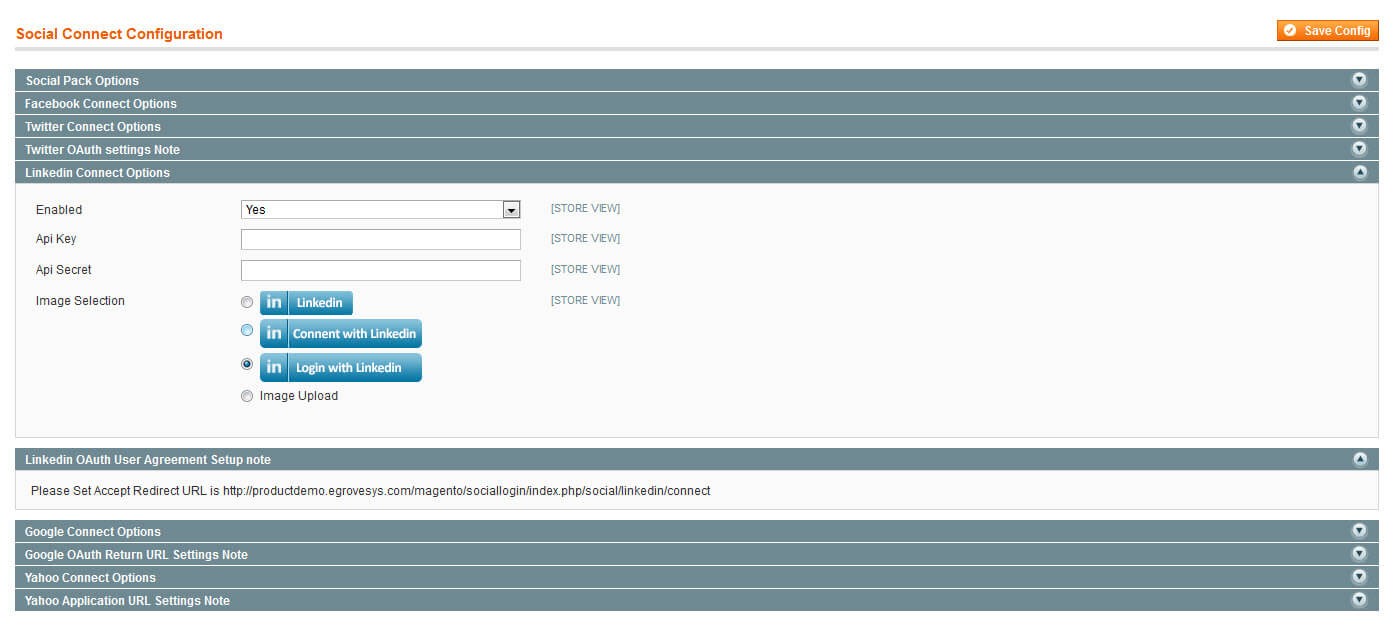Select the plain Linkedin image radio button
The height and width of the screenshot is (643, 1394).
coord(247,302)
